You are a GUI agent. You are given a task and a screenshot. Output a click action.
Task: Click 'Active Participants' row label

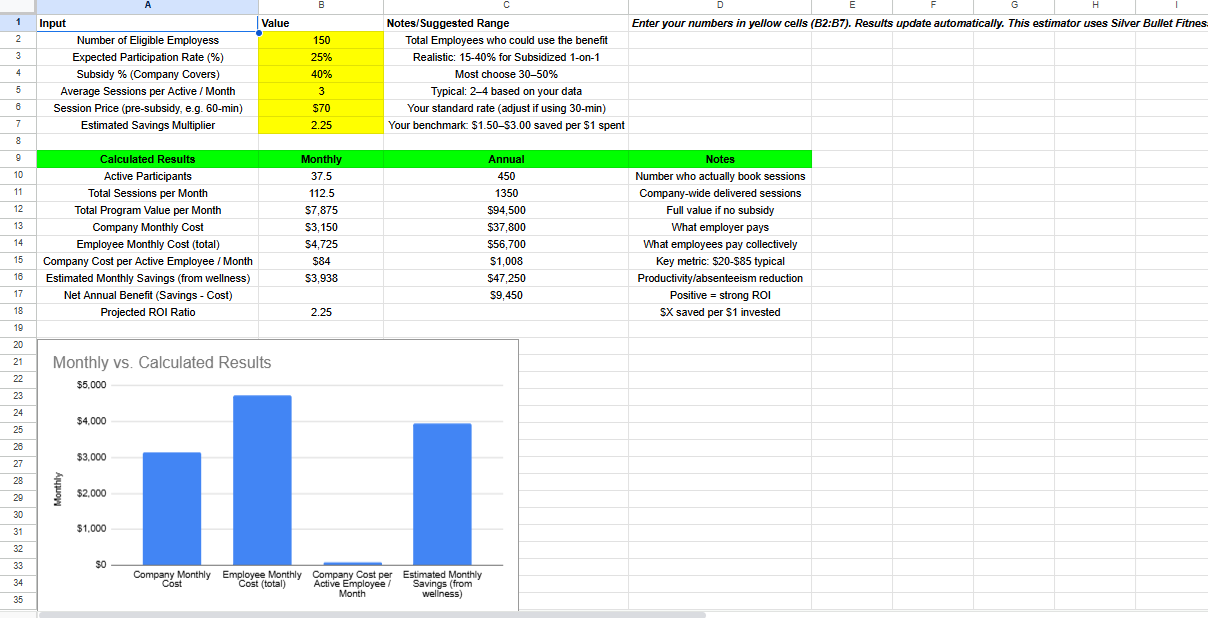click(x=148, y=176)
